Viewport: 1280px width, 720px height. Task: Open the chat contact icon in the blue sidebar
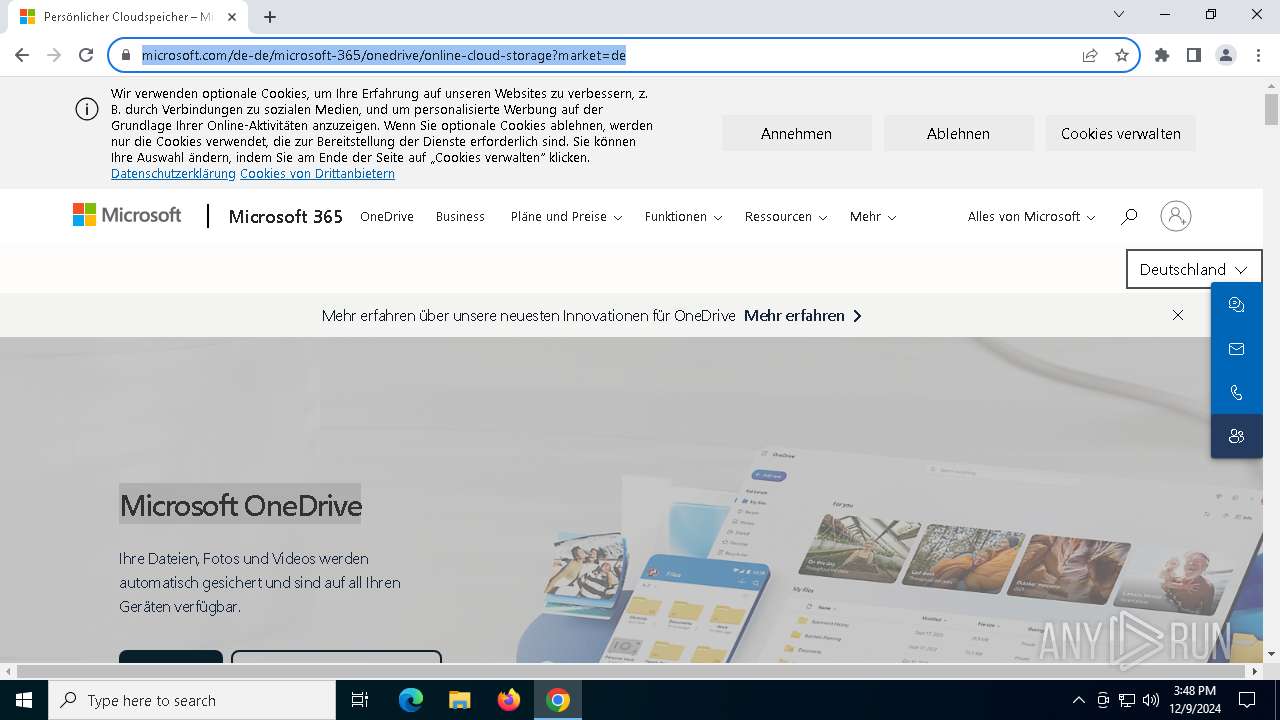[1236, 305]
